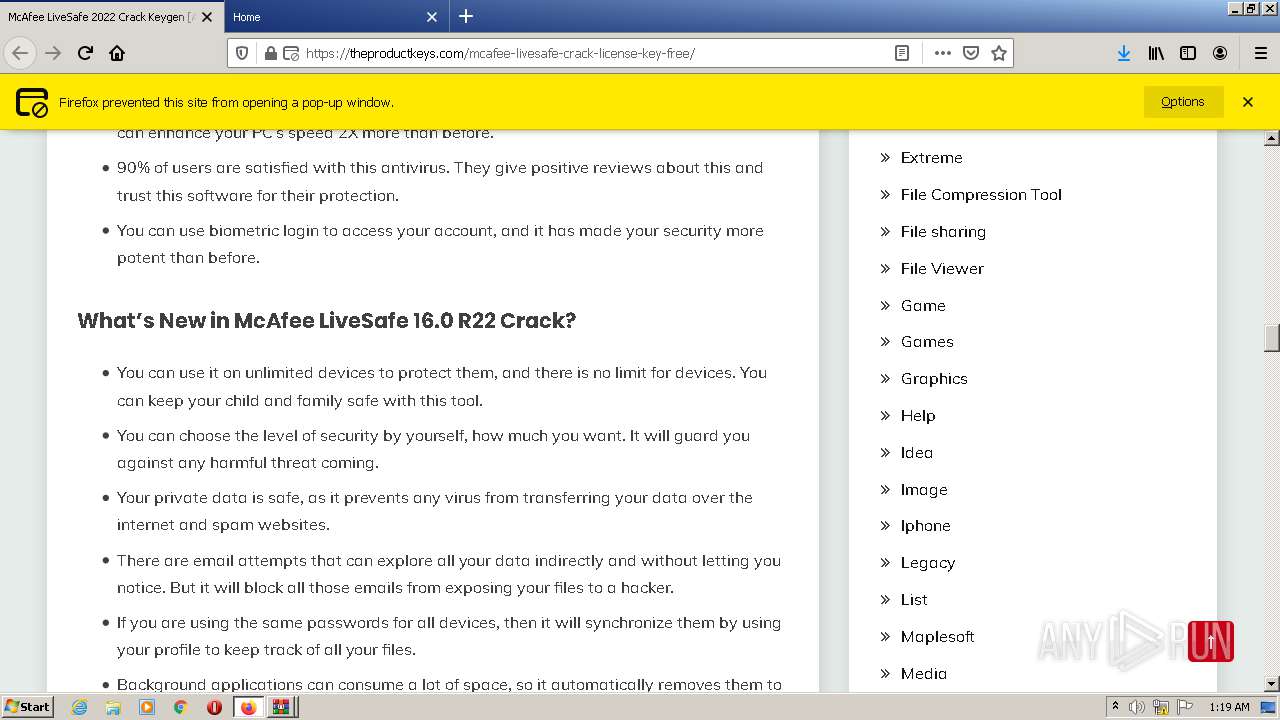Click the page vertical scrollbar thumb
1280x720 pixels.
tap(1272, 338)
